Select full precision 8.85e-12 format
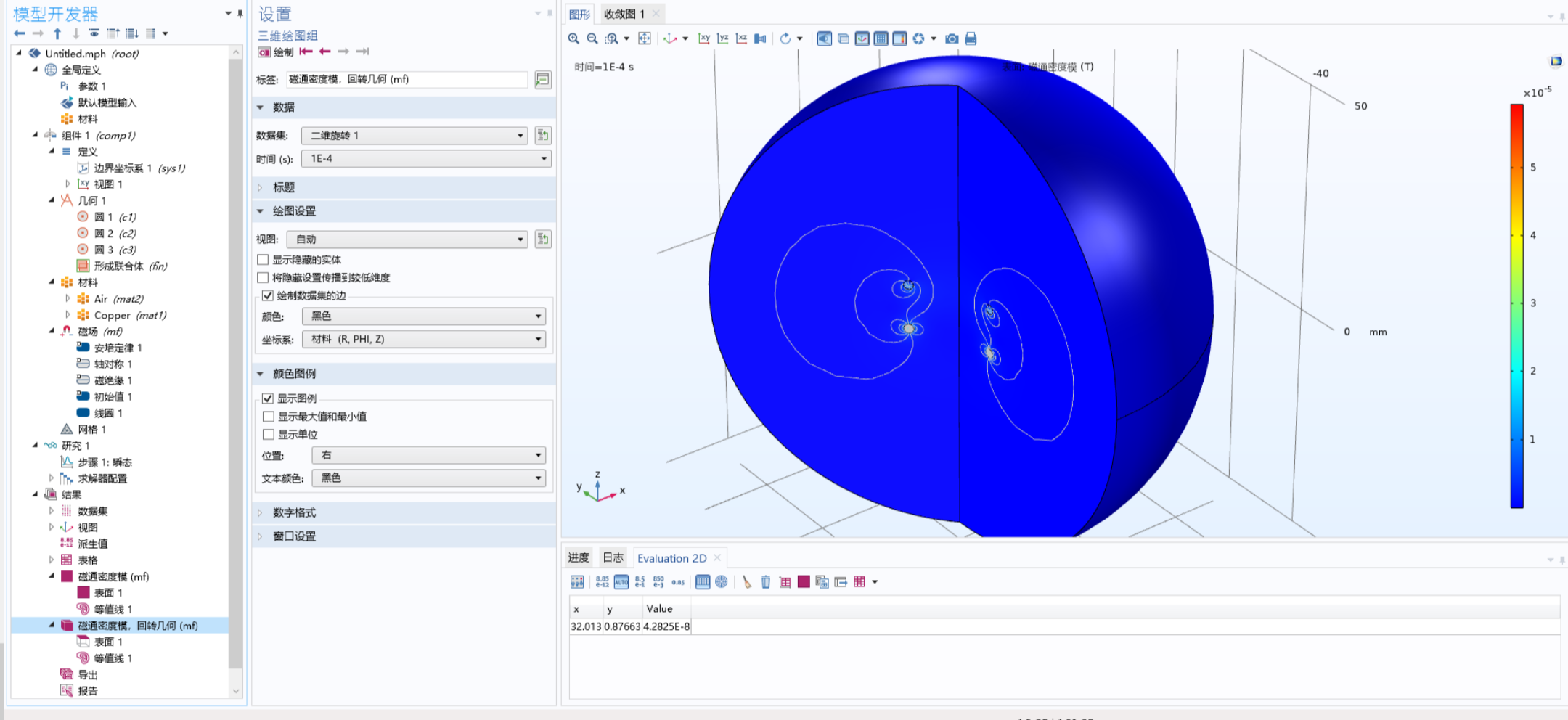Screen dimensions: 1568x720 602,581
